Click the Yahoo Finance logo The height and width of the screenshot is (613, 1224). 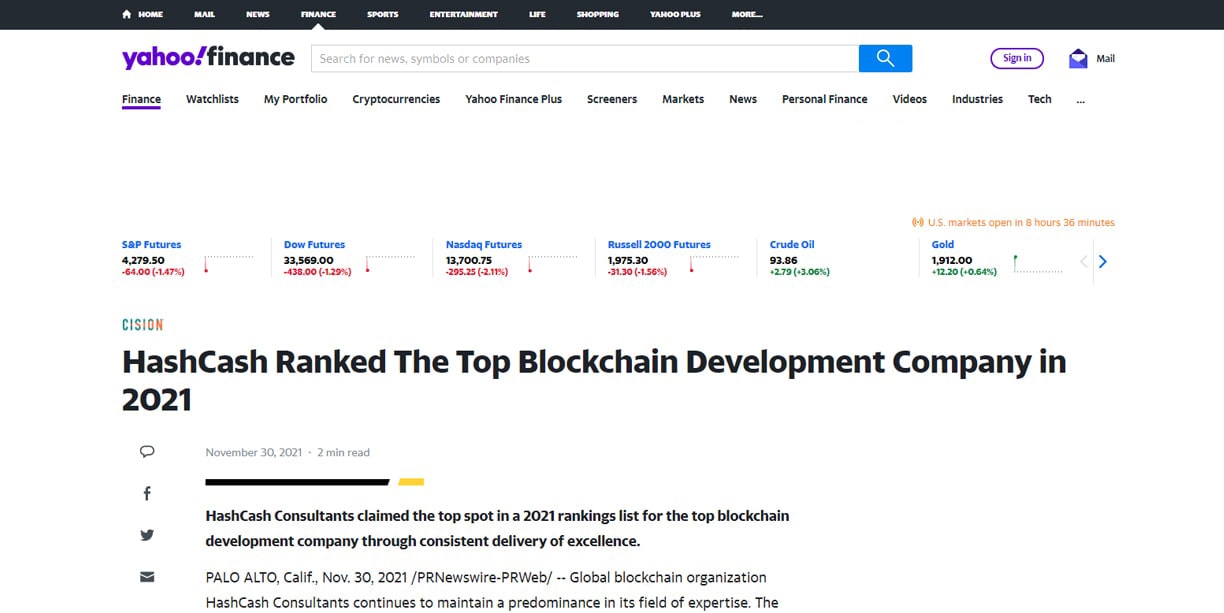pos(206,57)
